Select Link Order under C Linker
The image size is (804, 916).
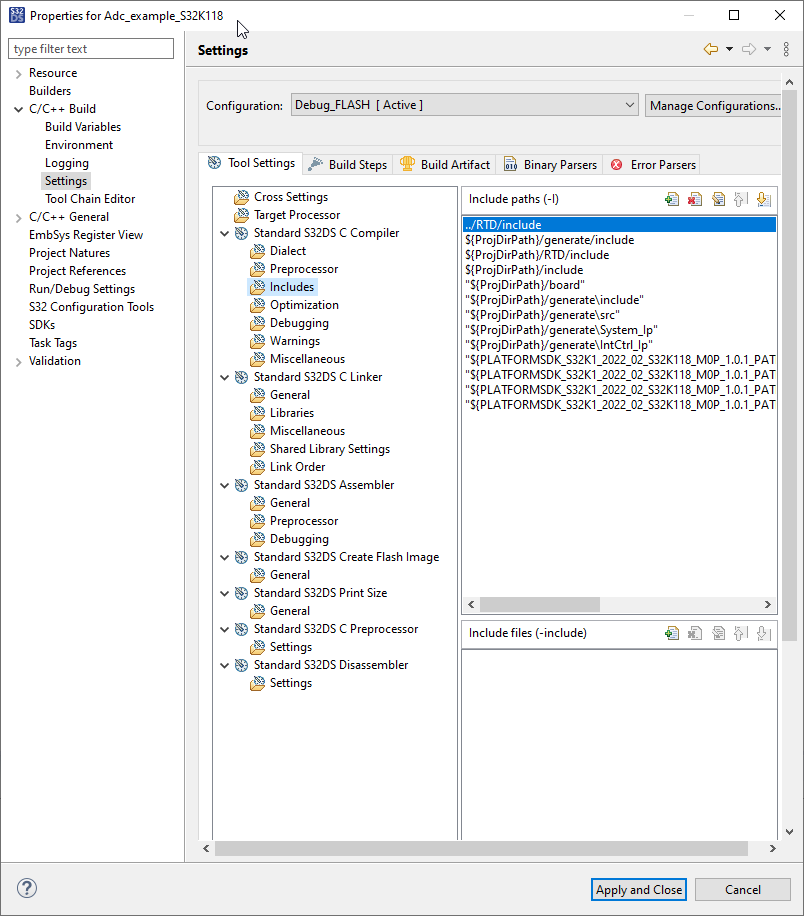pyautogui.click(x=297, y=467)
